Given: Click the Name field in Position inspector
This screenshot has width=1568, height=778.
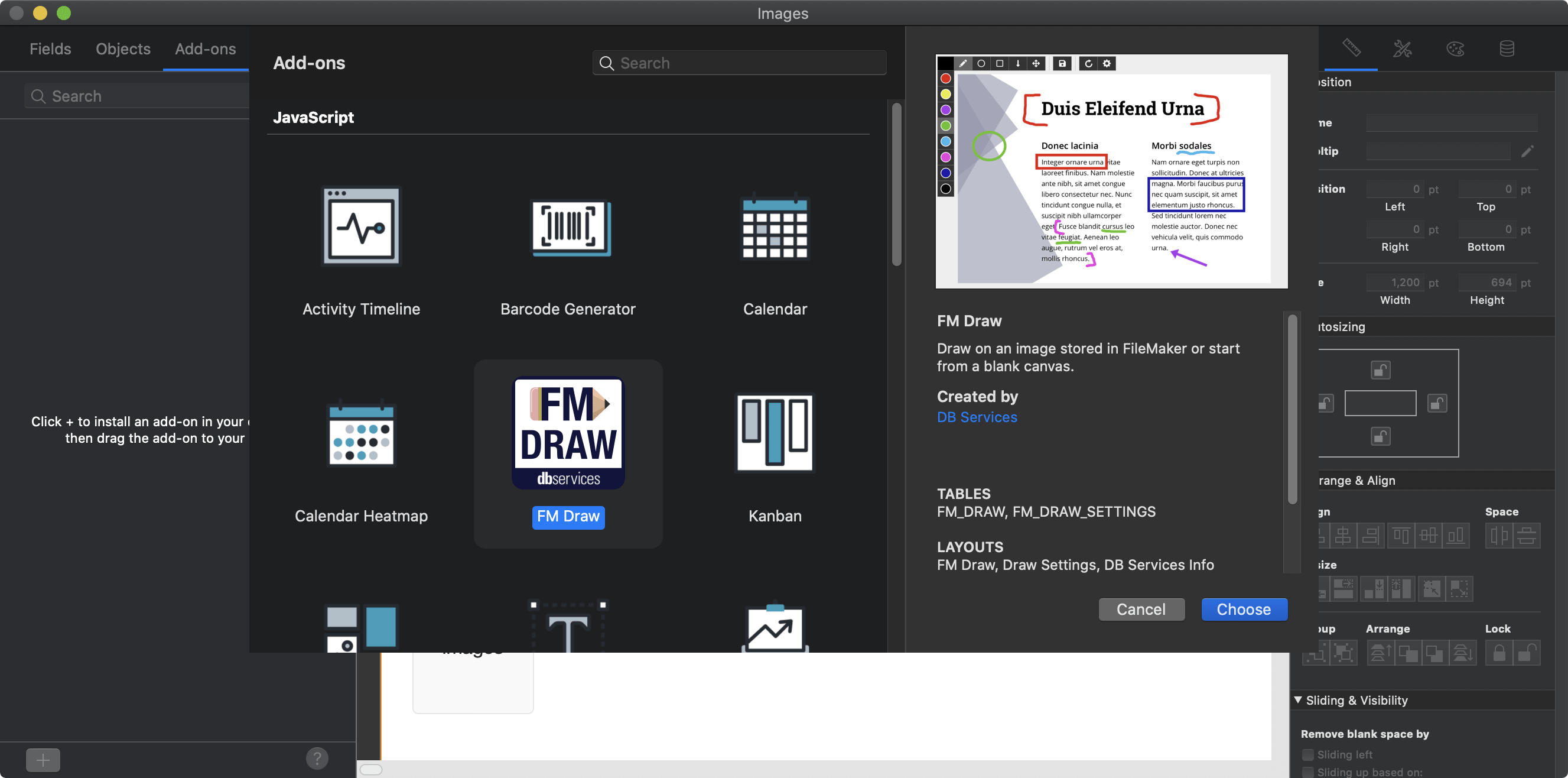Looking at the screenshot, I should (x=1451, y=123).
